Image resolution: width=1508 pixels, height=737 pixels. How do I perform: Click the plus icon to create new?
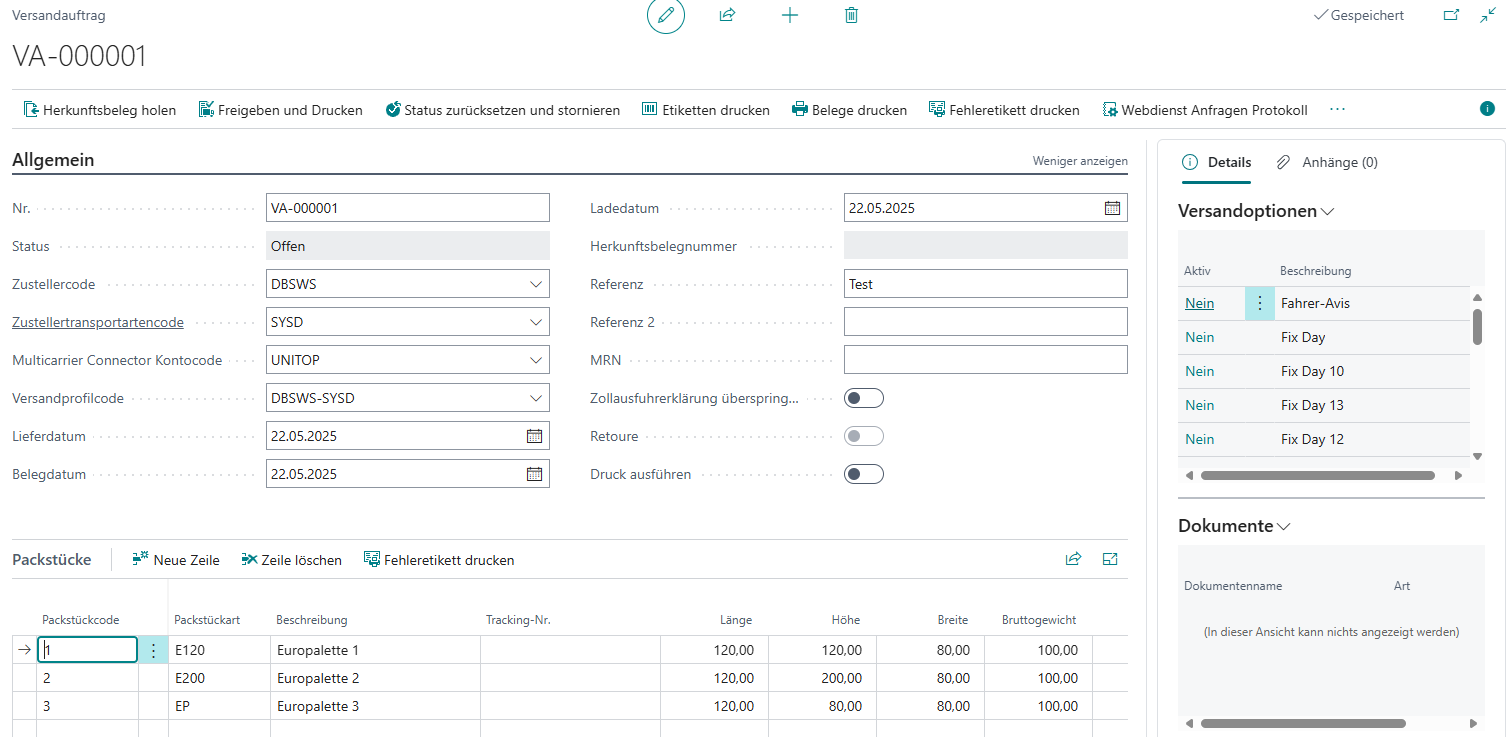[x=789, y=16]
